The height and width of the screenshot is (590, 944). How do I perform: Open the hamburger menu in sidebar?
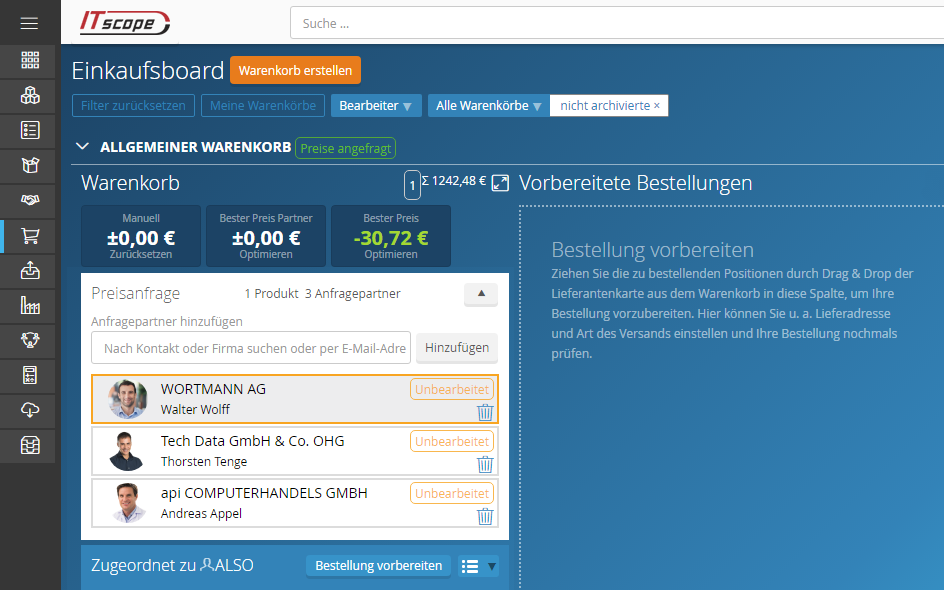coord(29,23)
